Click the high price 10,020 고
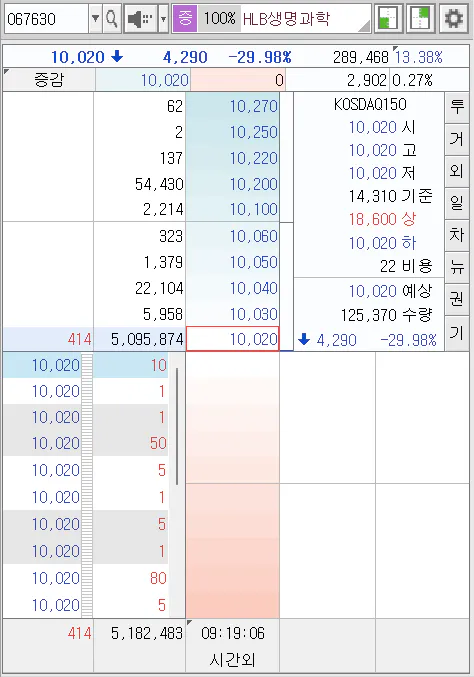This screenshot has height=677, width=474. coord(382,150)
